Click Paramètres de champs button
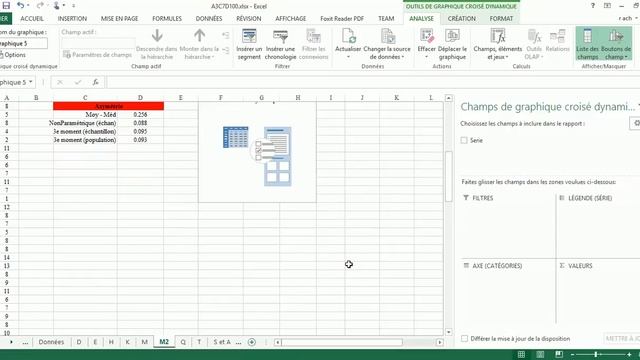Image resolution: width=640 pixels, height=360 pixels. [98, 55]
